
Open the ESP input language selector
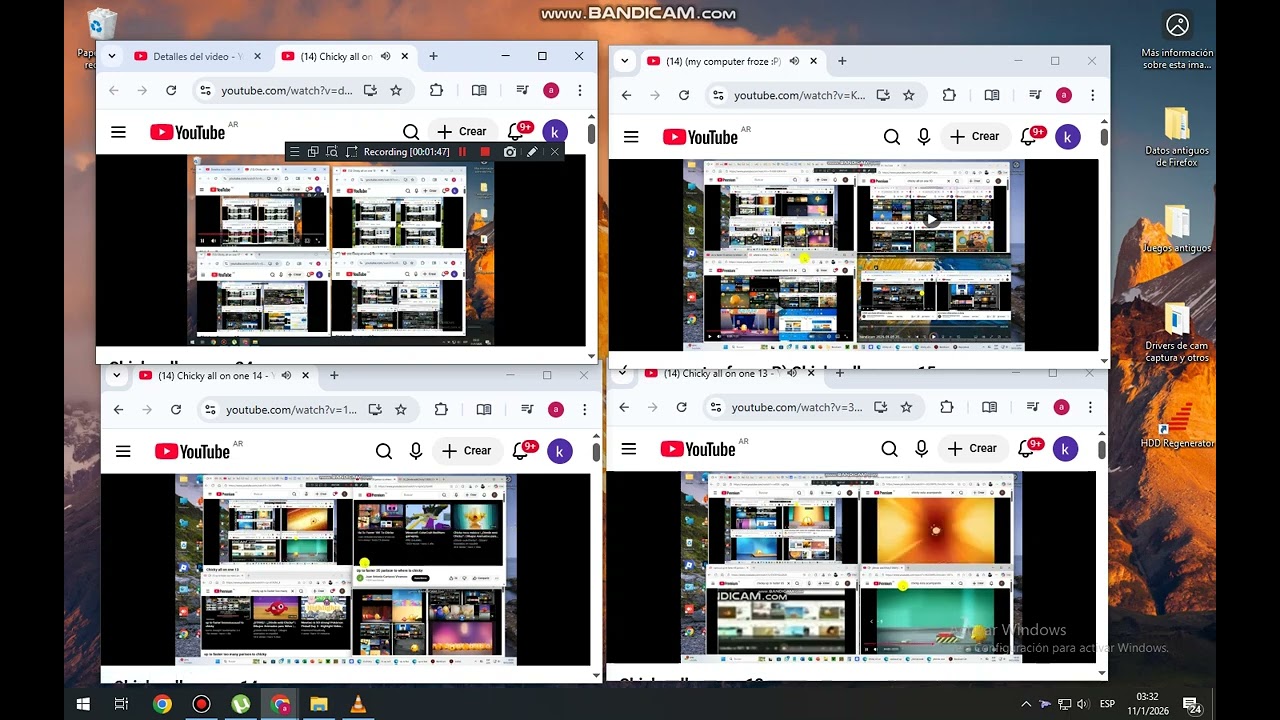coord(1107,704)
